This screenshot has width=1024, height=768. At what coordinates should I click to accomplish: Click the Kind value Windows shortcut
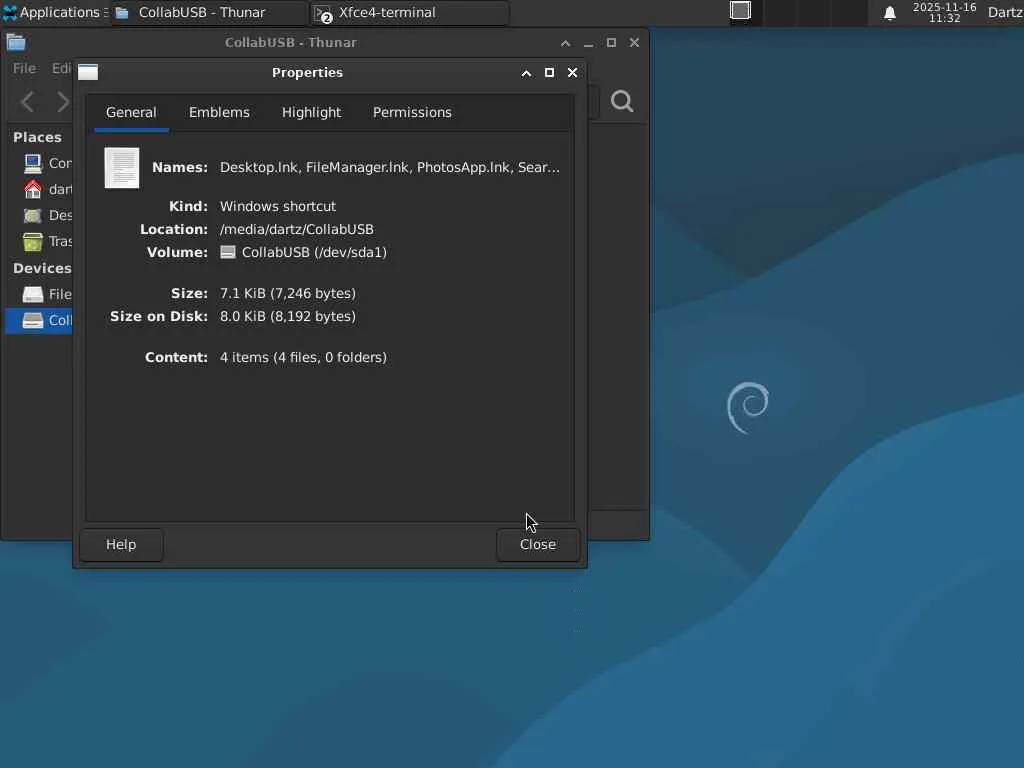[278, 206]
